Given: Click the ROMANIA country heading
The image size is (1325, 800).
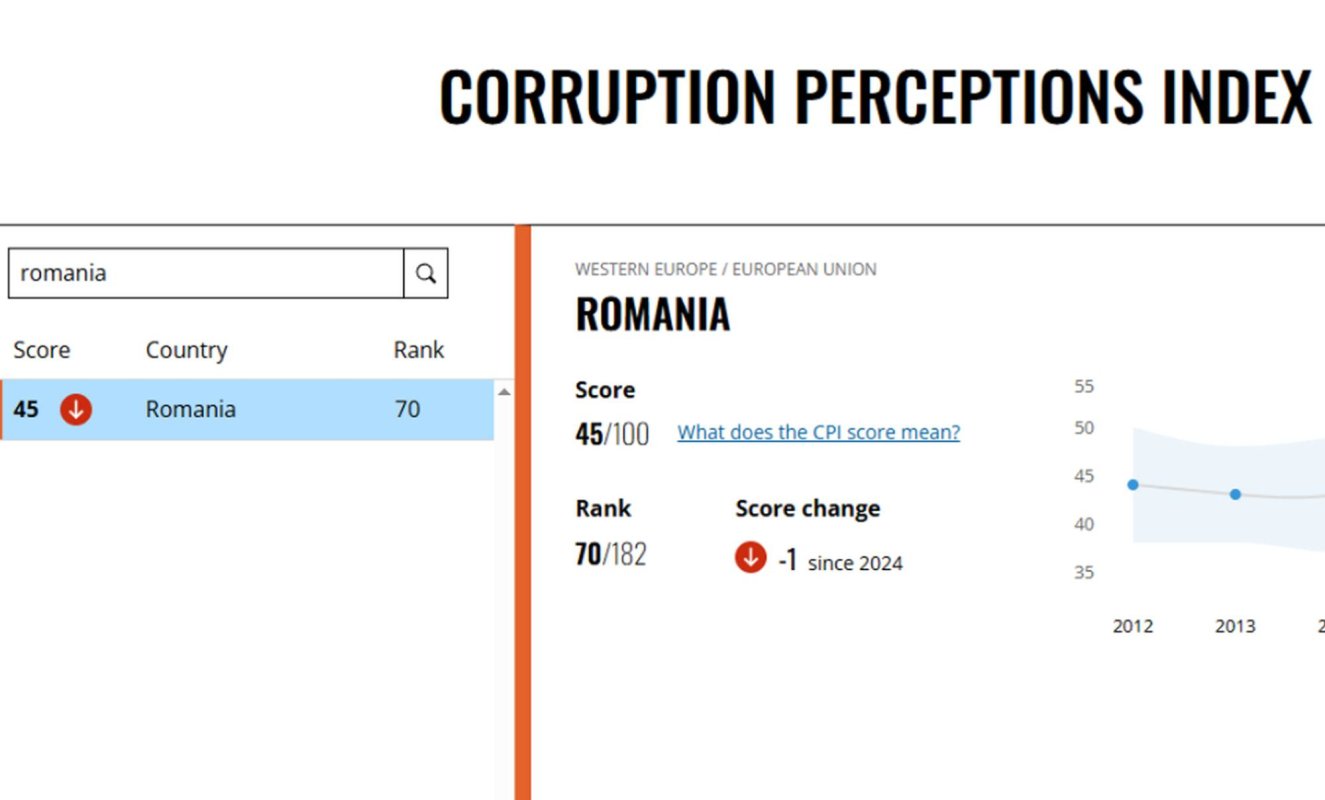Looking at the screenshot, I should point(653,315).
